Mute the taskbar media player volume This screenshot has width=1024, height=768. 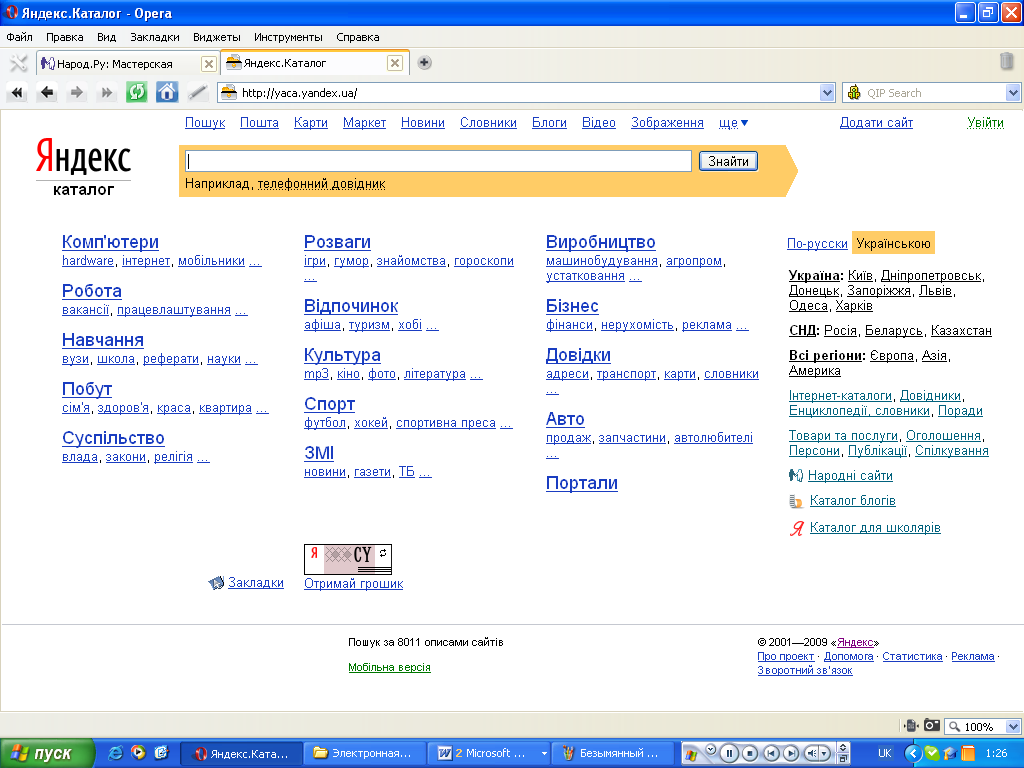[812, 753]
